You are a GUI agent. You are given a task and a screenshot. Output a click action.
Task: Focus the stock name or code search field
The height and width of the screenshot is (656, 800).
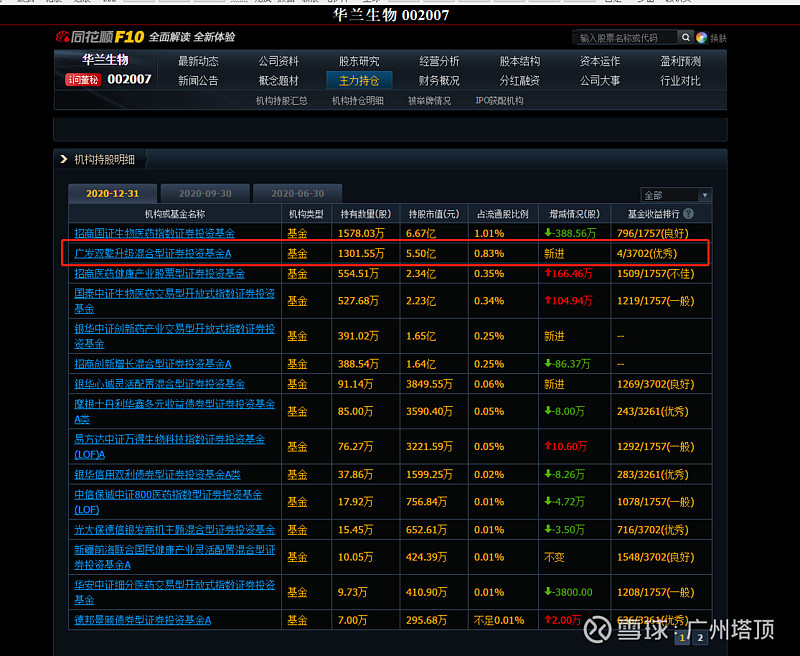click(x=627, y=38)
